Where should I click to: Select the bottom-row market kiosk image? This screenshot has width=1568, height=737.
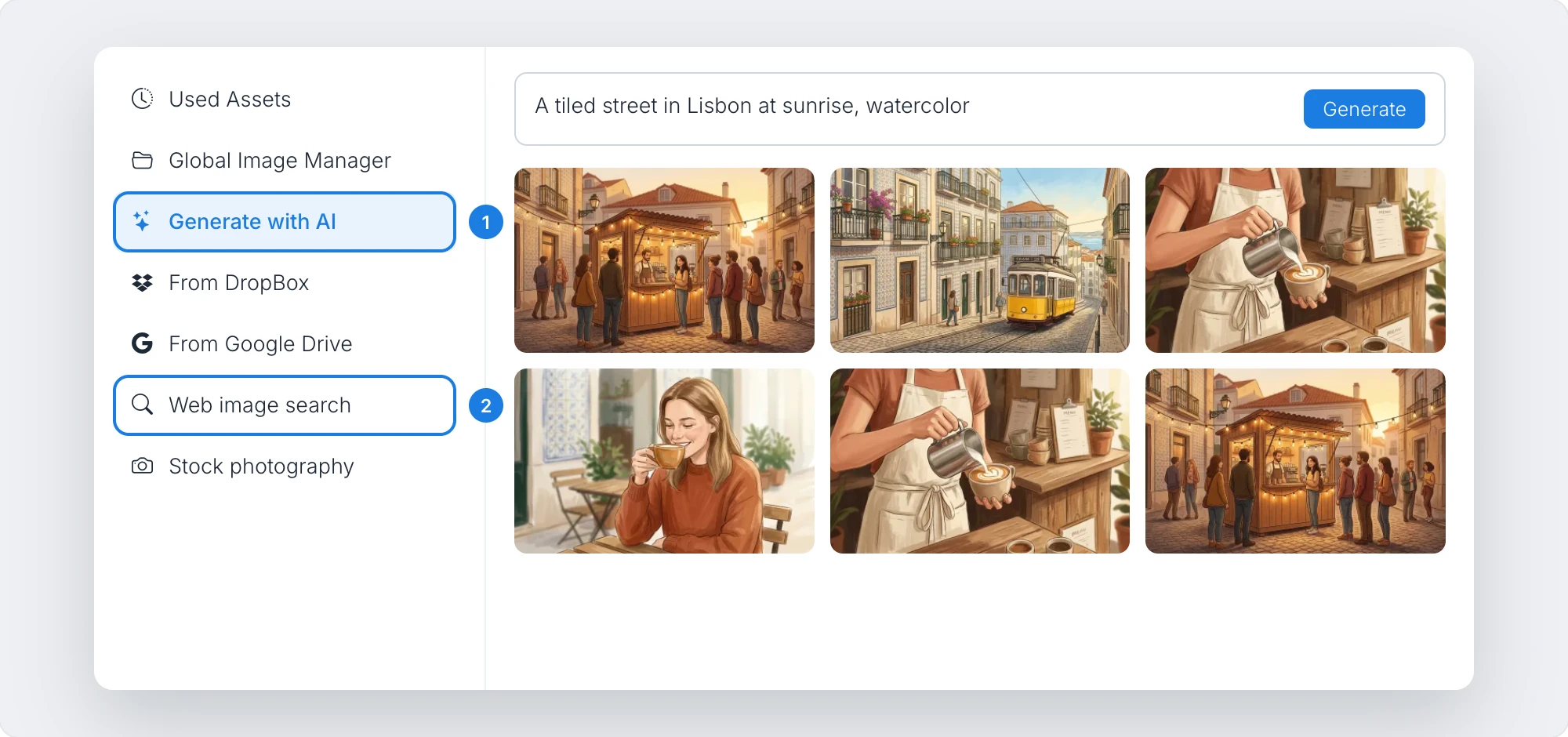pyautogui.click(x=1295, y=461)
